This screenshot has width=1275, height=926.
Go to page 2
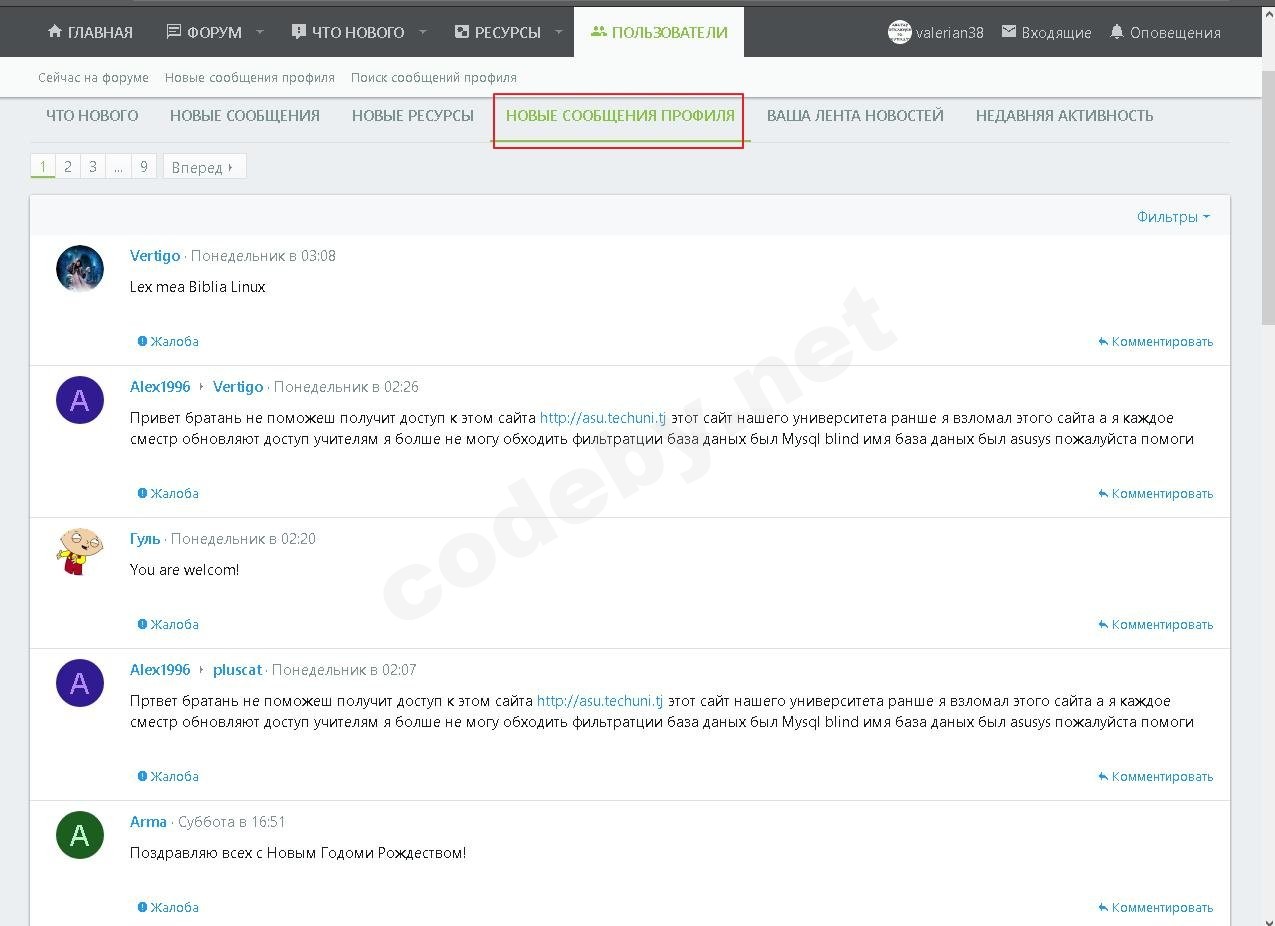(68, 167)
